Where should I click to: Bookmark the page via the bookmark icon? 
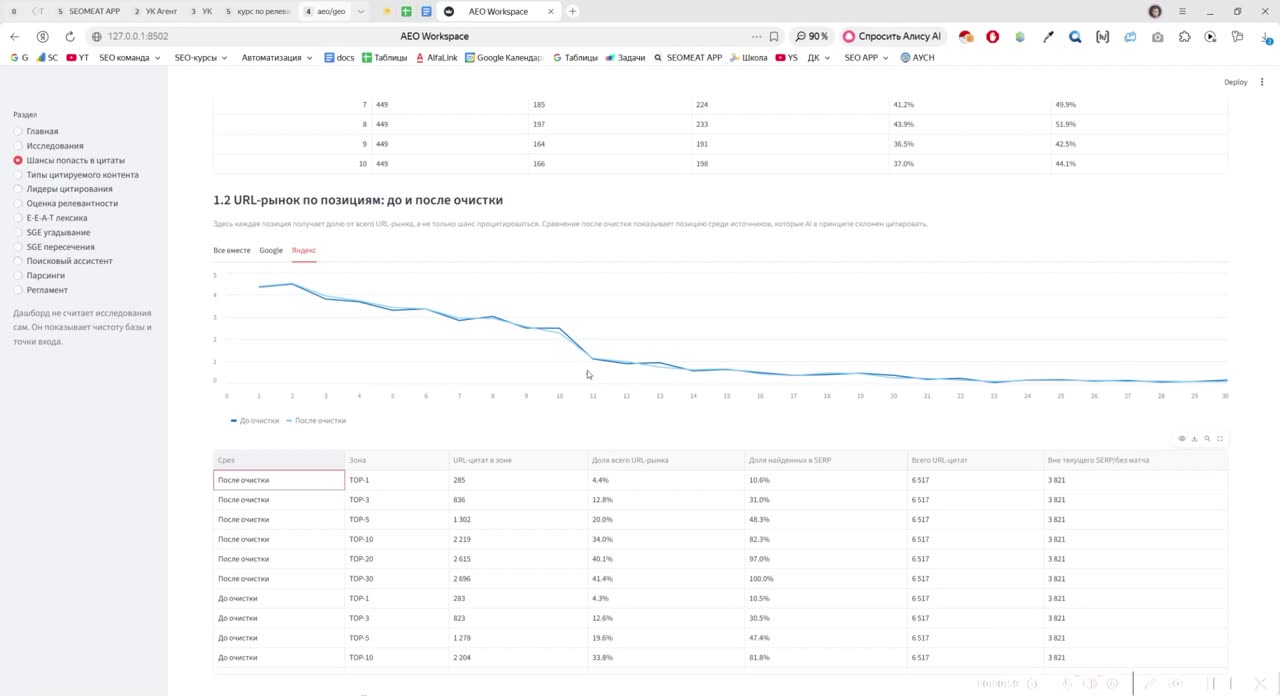tap(774, 36)
